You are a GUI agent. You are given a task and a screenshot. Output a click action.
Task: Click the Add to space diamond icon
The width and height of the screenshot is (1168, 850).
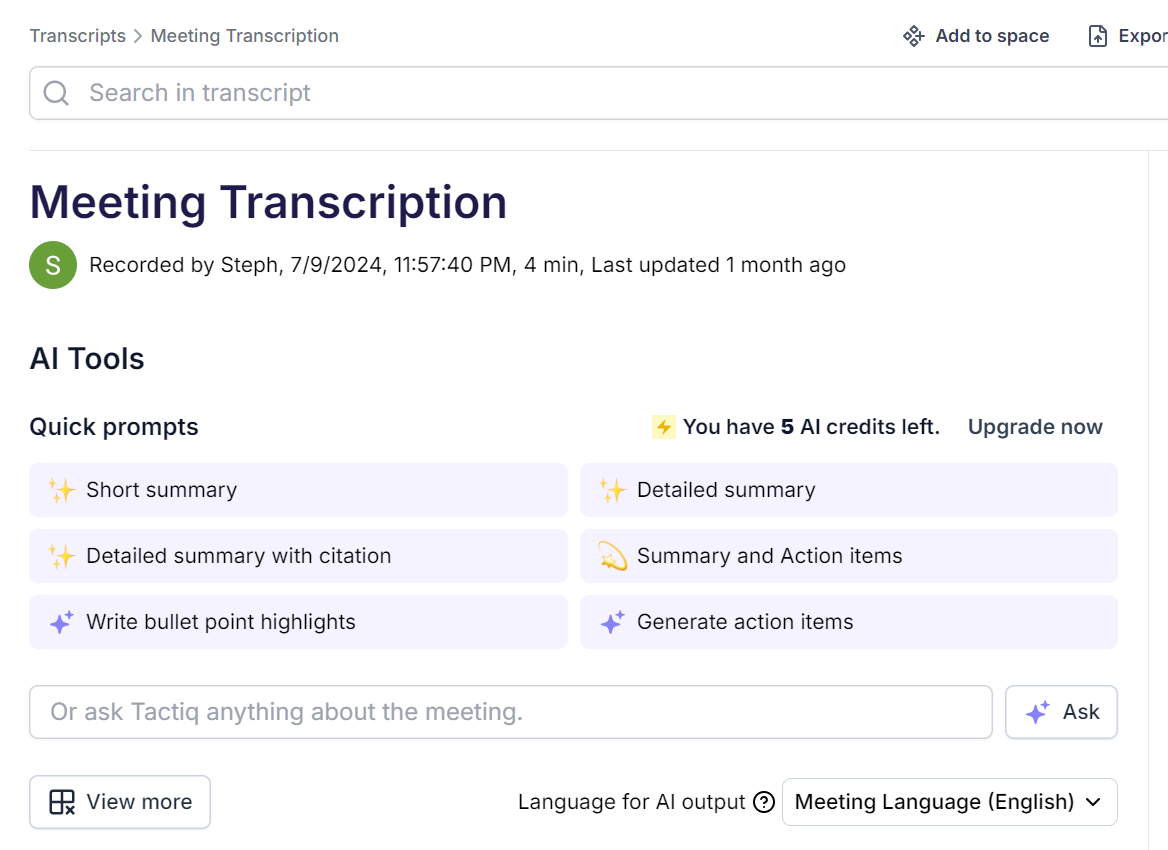(x=913, y=36)
